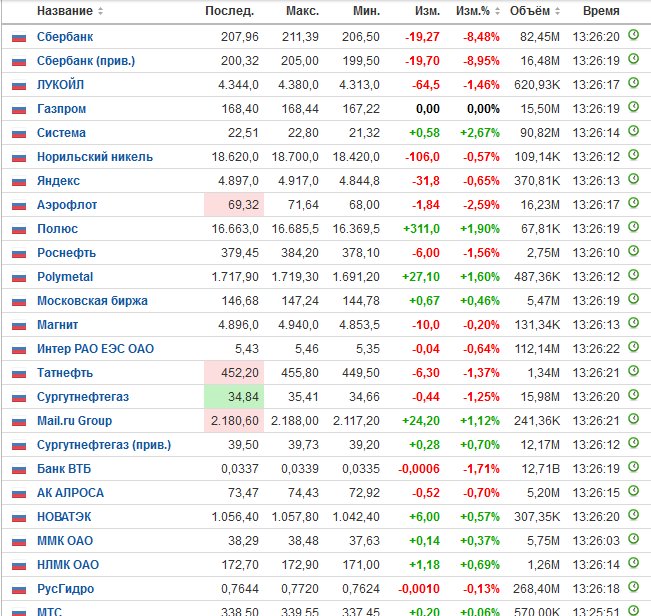Open the Mail.ru Group stock link
651x616 pixels.
point(74,421)
